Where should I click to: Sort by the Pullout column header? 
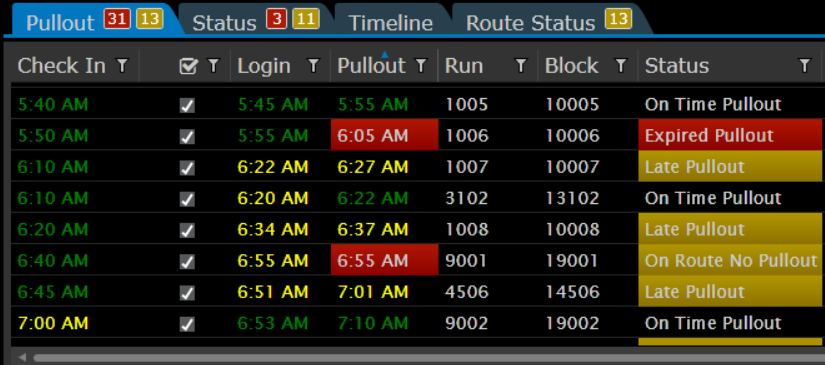pos(371,66)
